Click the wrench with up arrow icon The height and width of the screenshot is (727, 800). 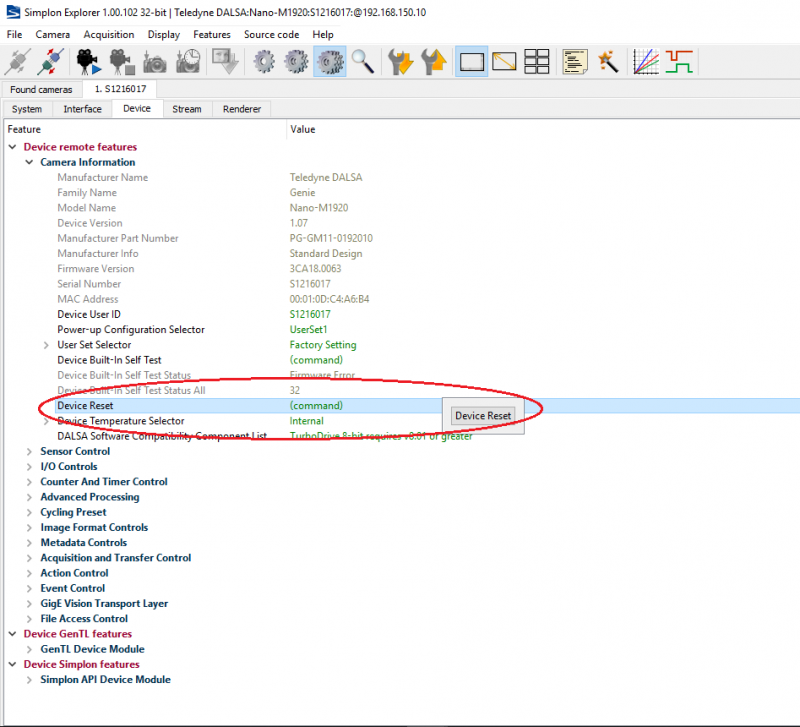pyautogui.click(x=434, y=62)
